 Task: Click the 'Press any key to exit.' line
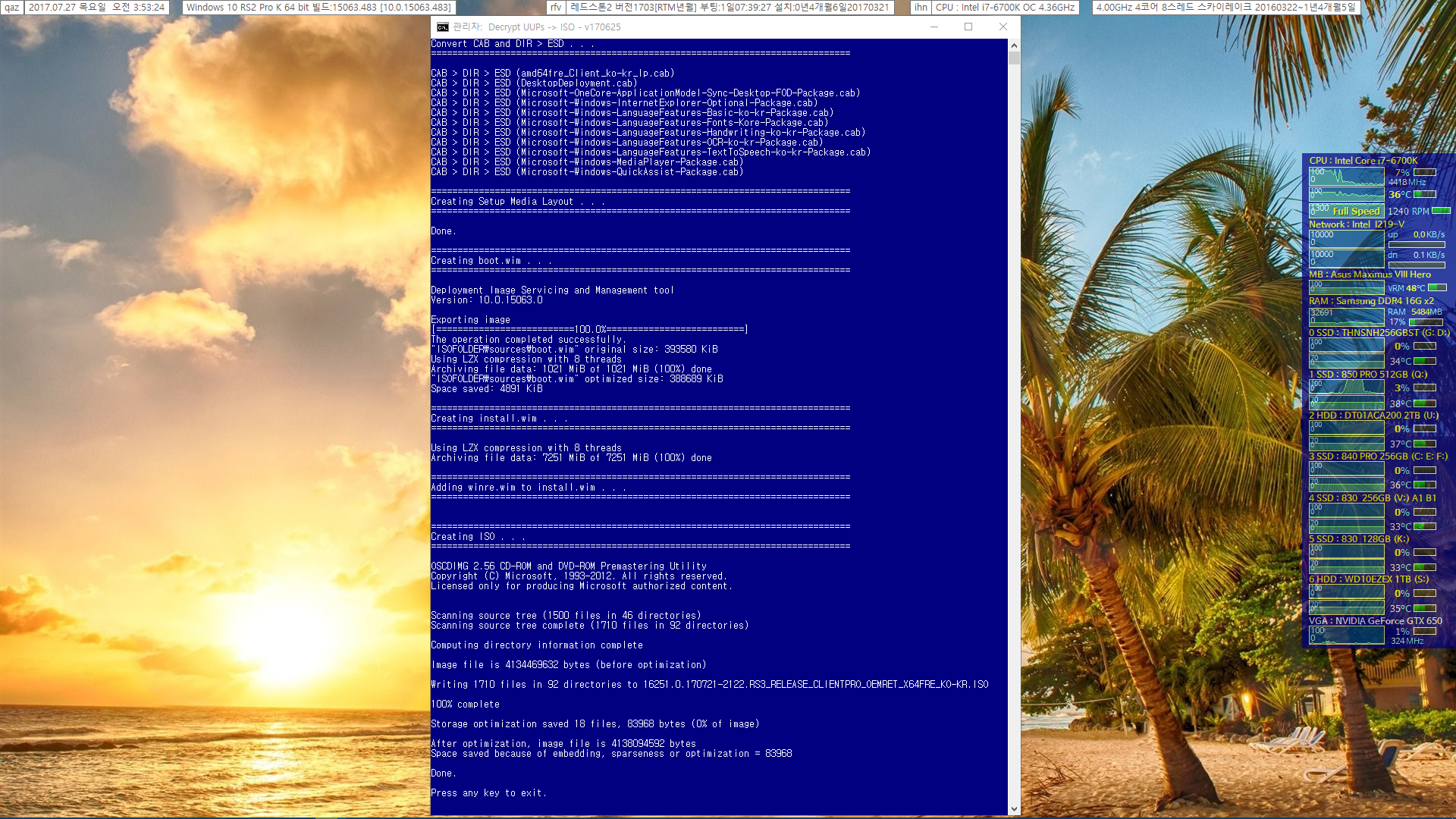(488, 792)
